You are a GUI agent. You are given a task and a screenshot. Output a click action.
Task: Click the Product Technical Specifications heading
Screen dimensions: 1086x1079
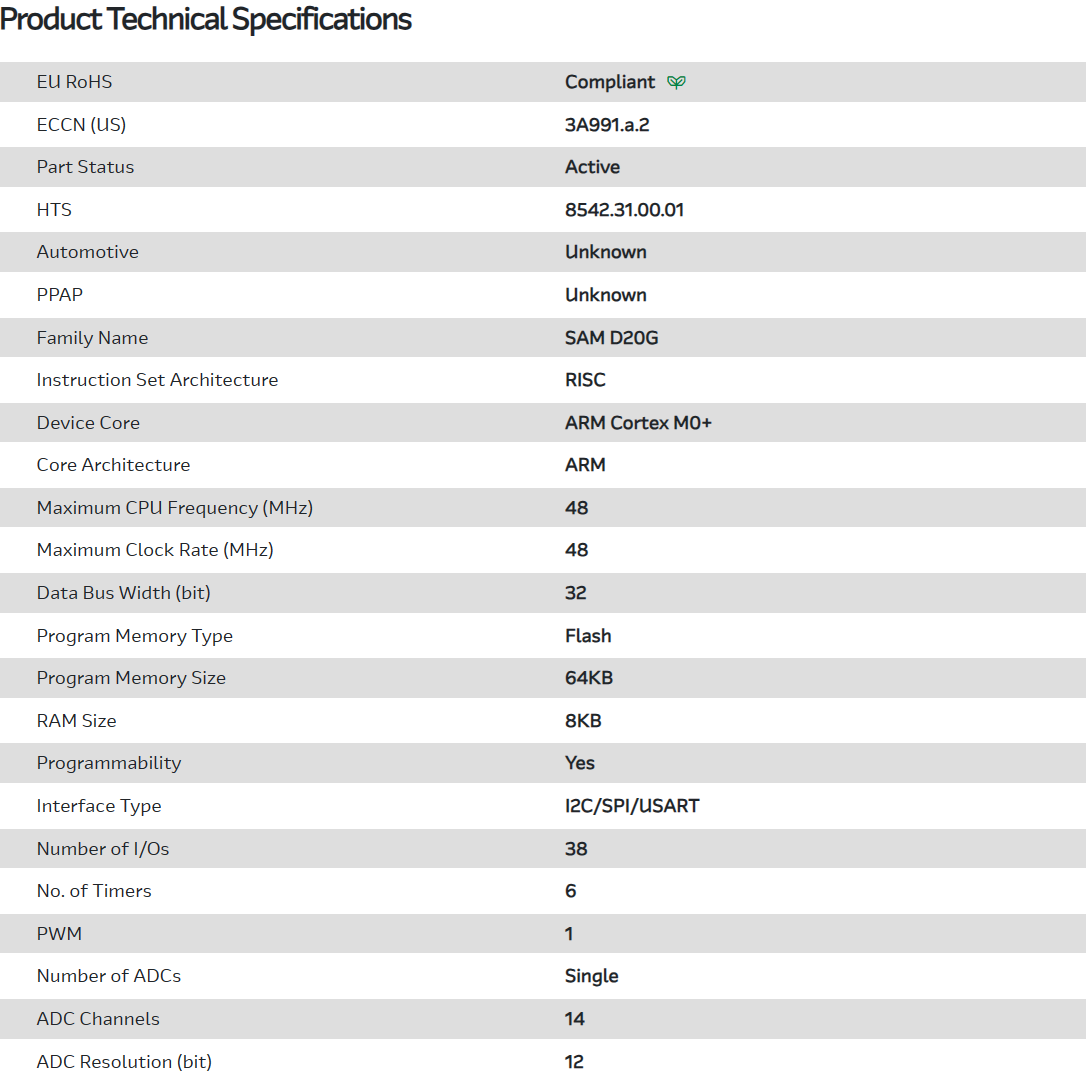206,19
